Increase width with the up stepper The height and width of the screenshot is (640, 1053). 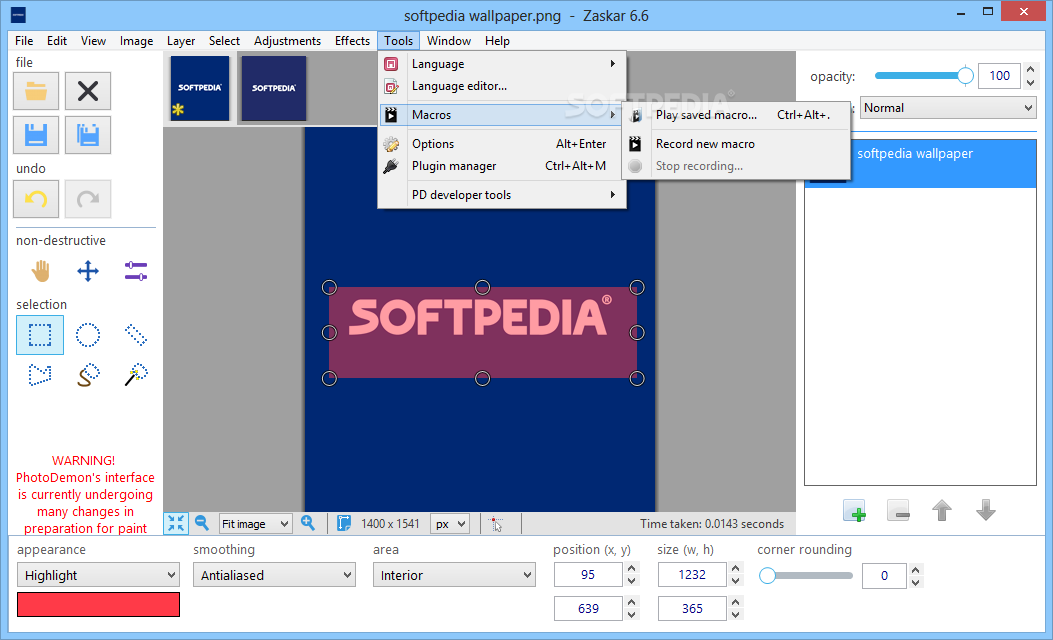tap(735, 569)
